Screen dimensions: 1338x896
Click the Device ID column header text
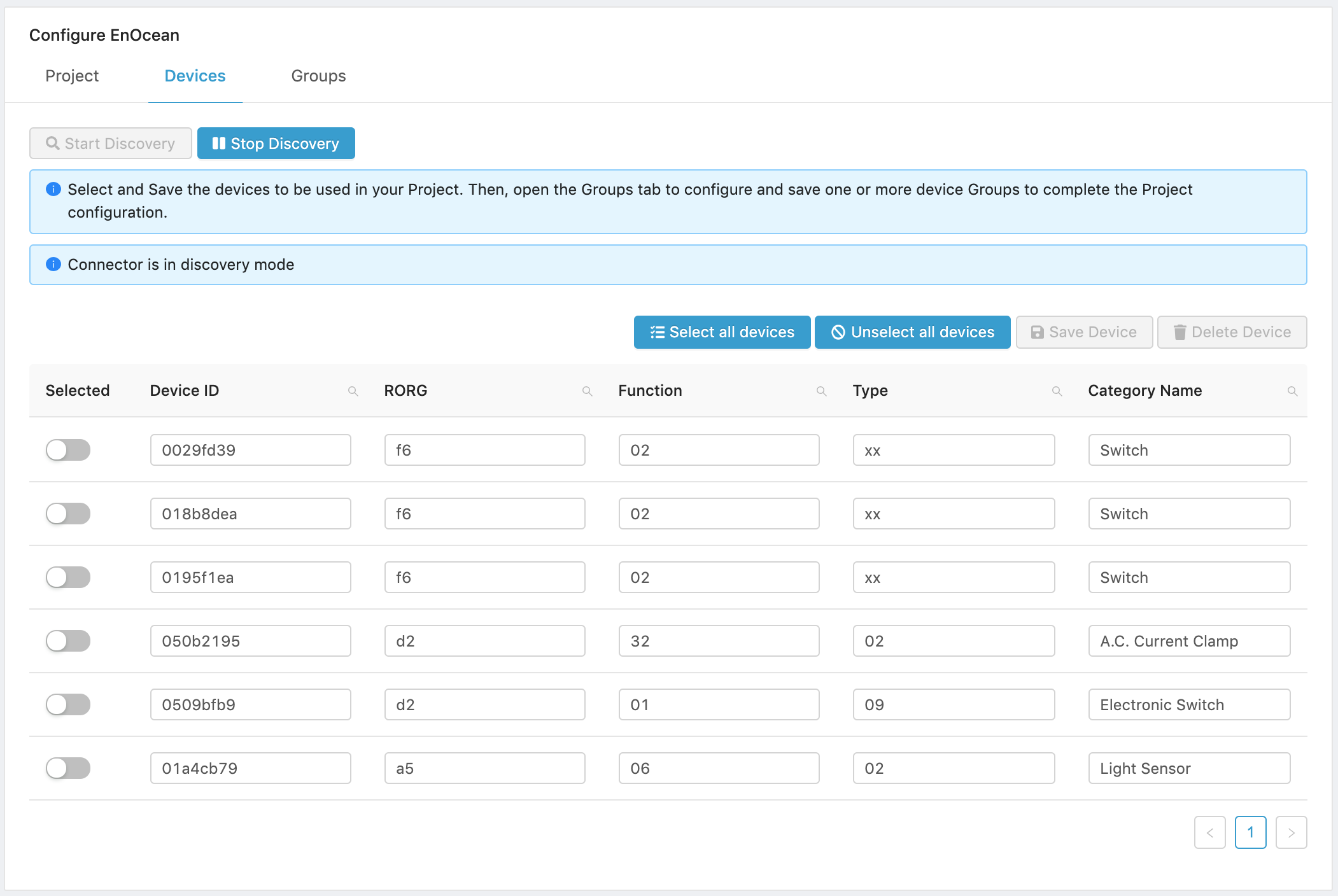185,391
